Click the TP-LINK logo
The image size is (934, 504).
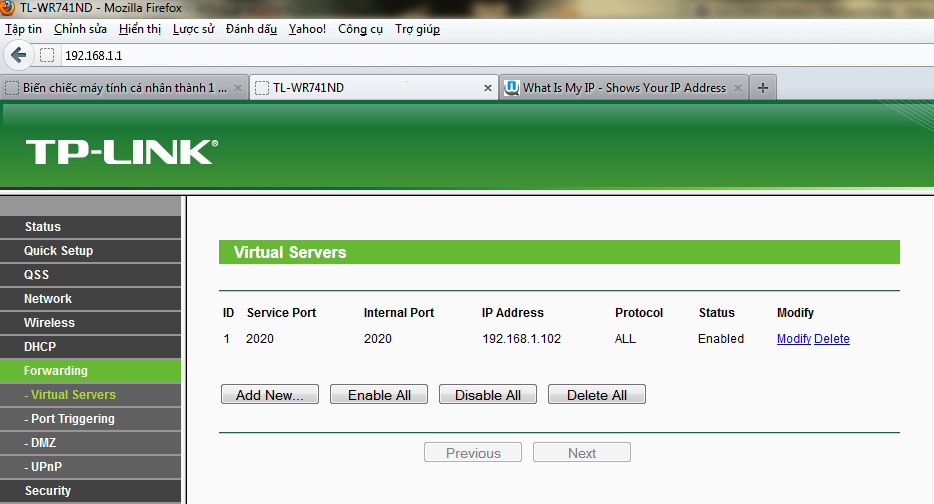tap(122, 152)
